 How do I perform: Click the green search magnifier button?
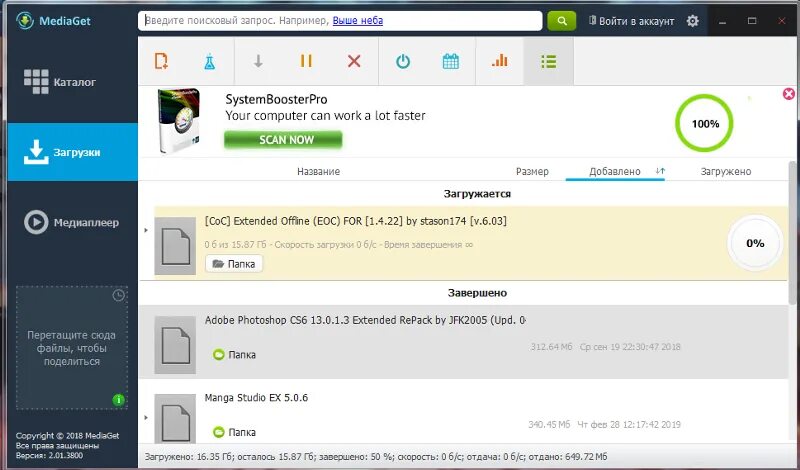click(562, 21)
